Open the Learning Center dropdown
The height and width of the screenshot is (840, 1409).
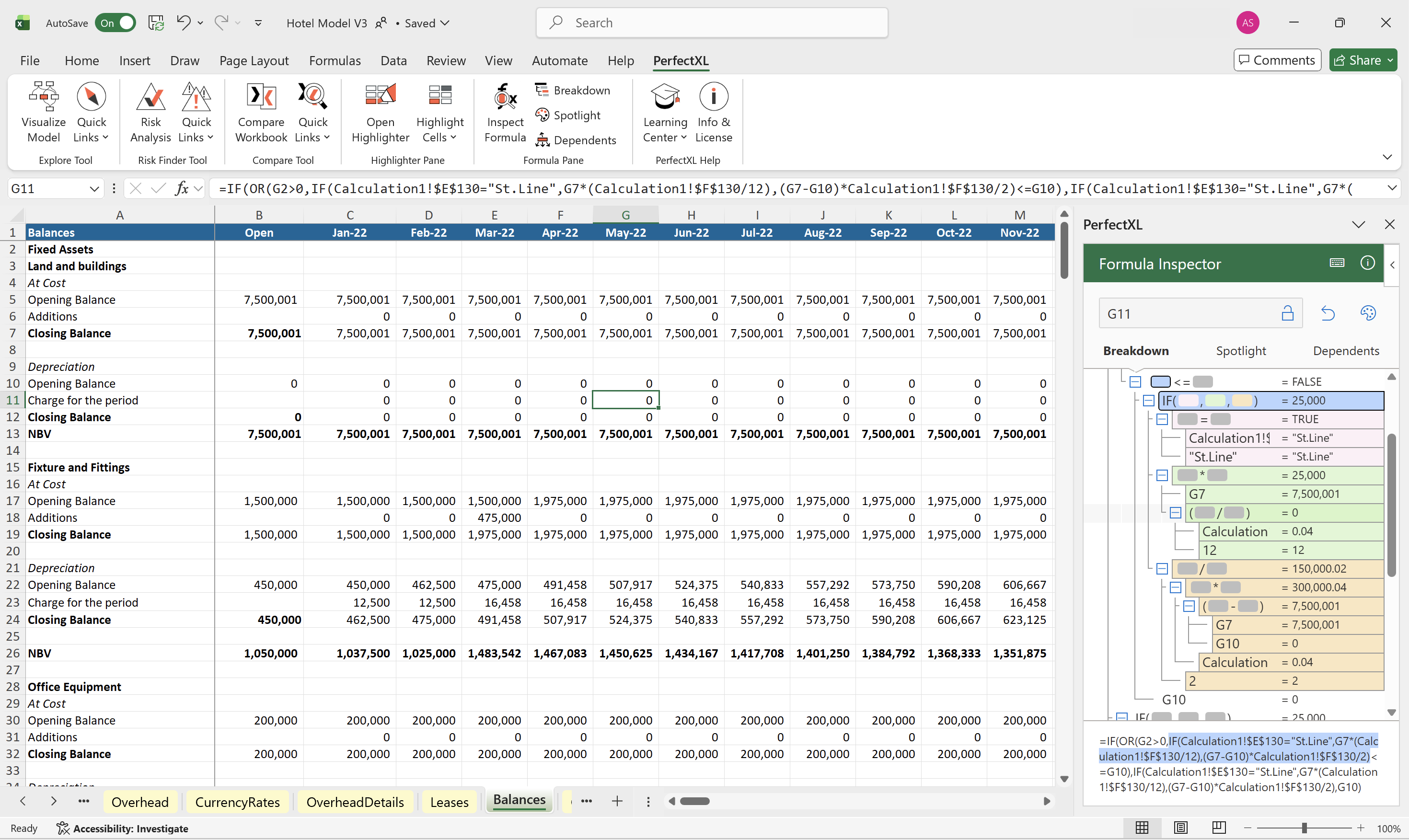click(x=665, y=138)
